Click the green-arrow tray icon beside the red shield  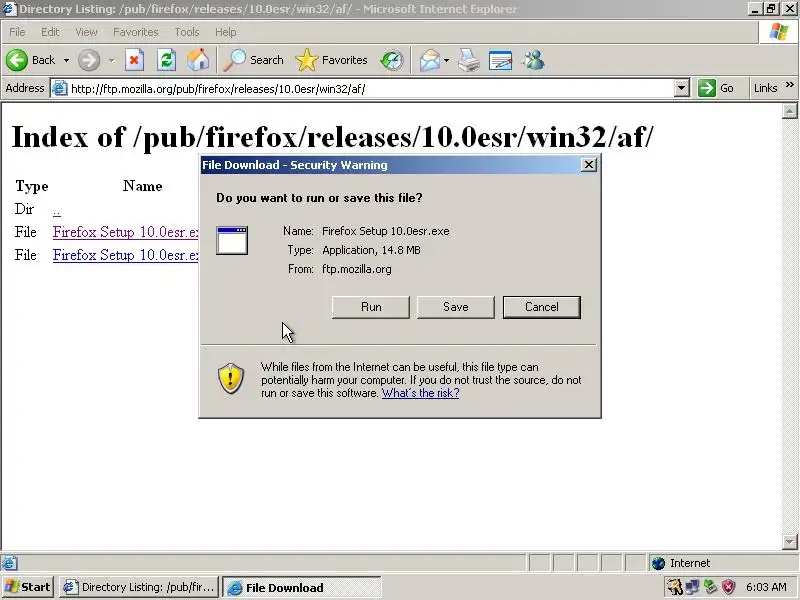click(x=710, y=587)
